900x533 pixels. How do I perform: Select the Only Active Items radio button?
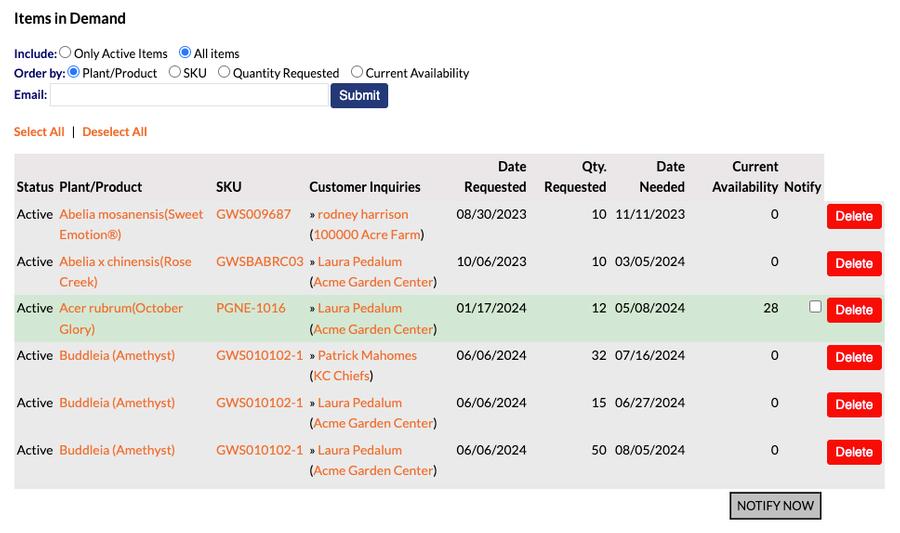tap(66, 53)
